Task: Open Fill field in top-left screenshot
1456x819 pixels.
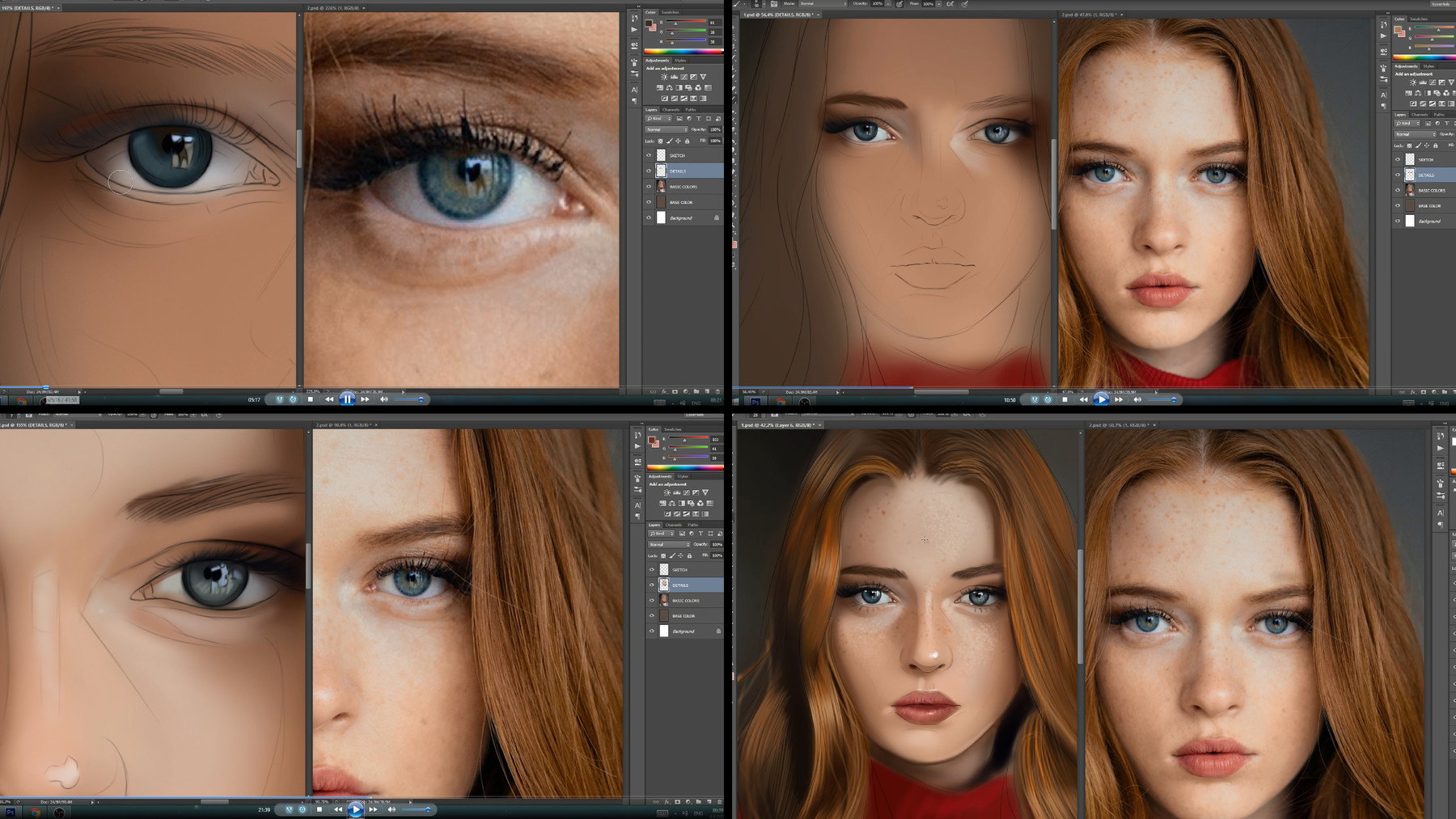Action: 715,141
